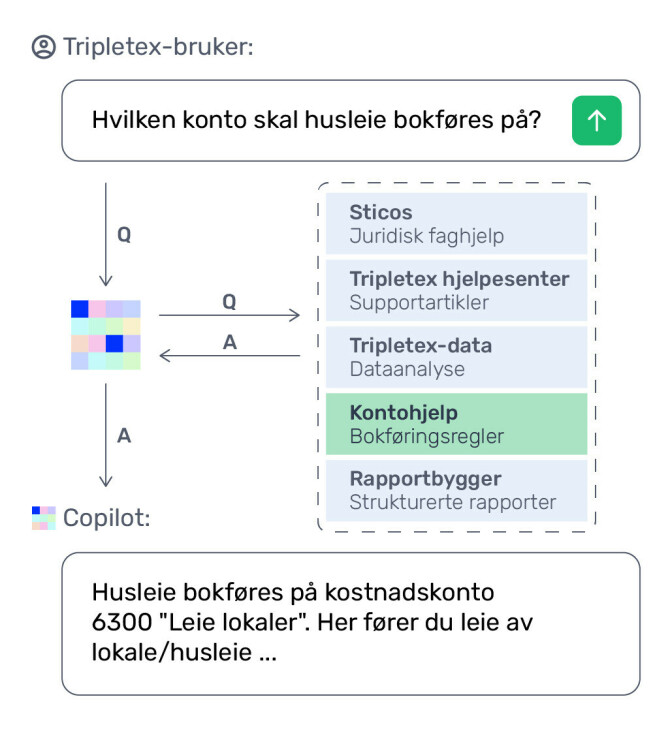Click the Copilot answer text box
This screenshot has height=744, width=670.
350,623
